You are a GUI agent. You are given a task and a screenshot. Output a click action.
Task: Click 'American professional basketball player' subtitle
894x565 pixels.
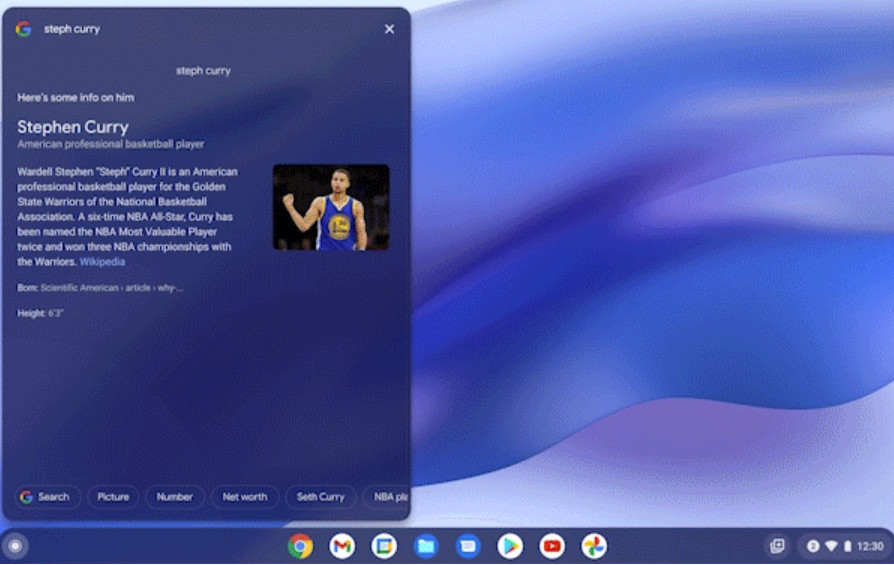111,144
